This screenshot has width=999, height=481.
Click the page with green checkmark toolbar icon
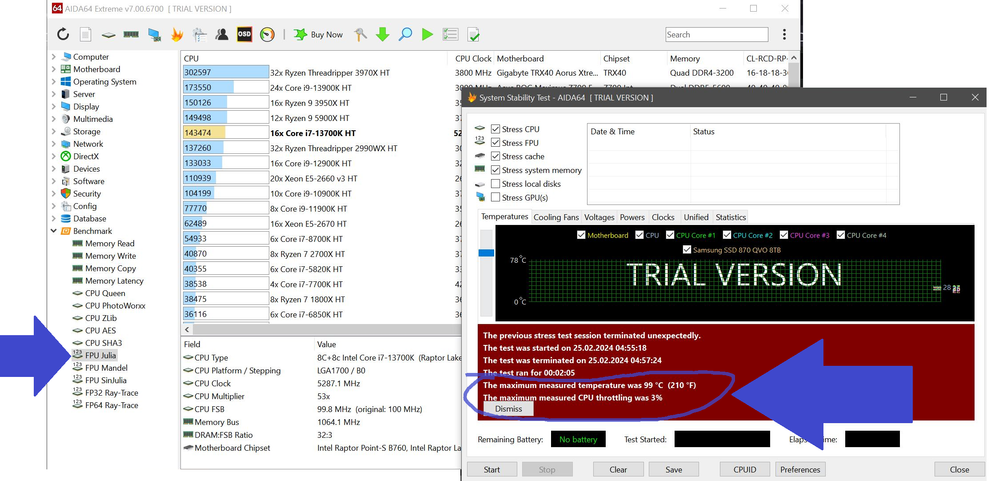pos(473,34)
